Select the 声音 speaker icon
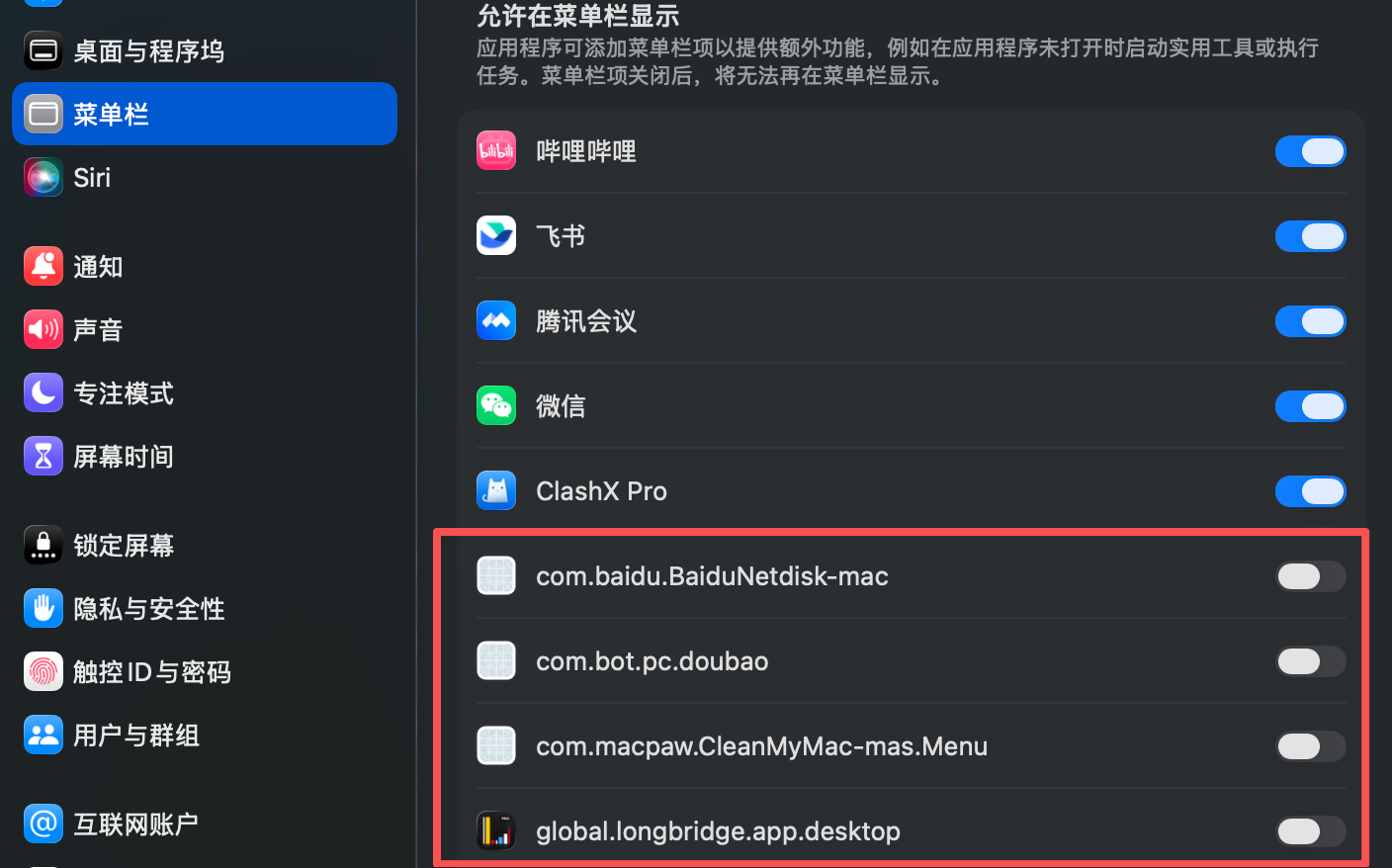The image size is (1392, 868). pos(43,330)
